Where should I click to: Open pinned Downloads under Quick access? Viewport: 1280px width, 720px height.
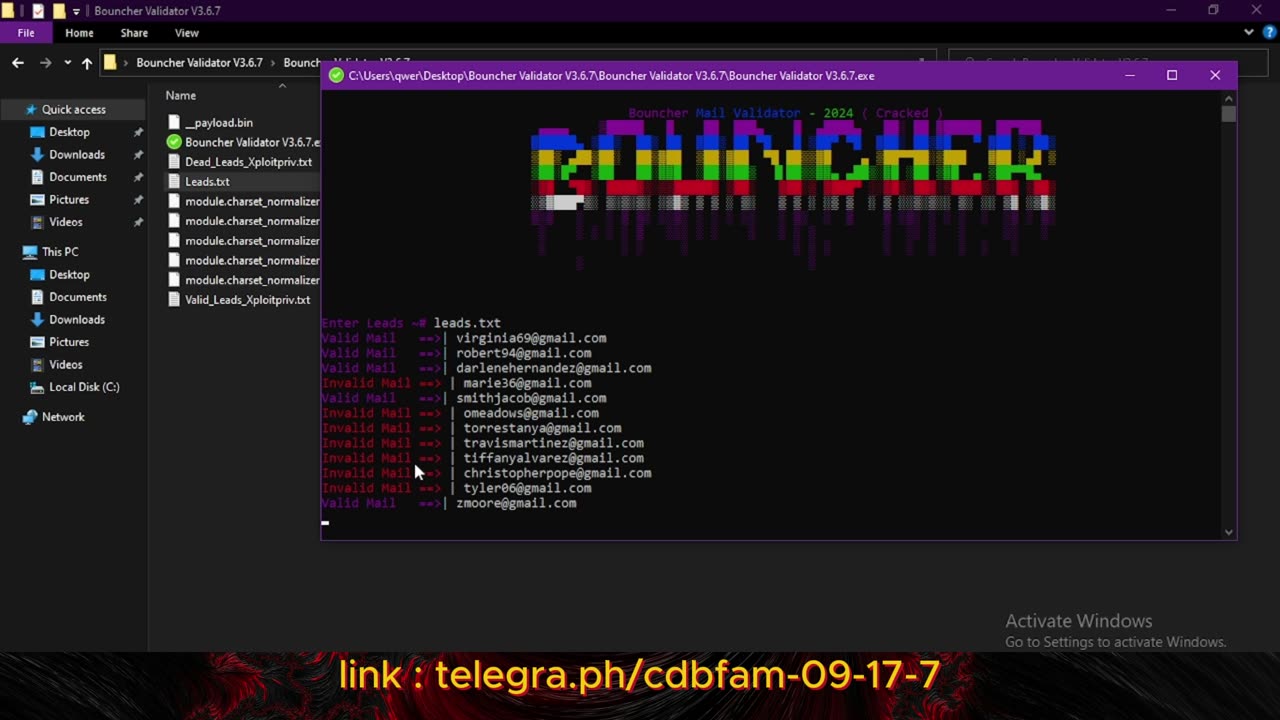(76, 155)
